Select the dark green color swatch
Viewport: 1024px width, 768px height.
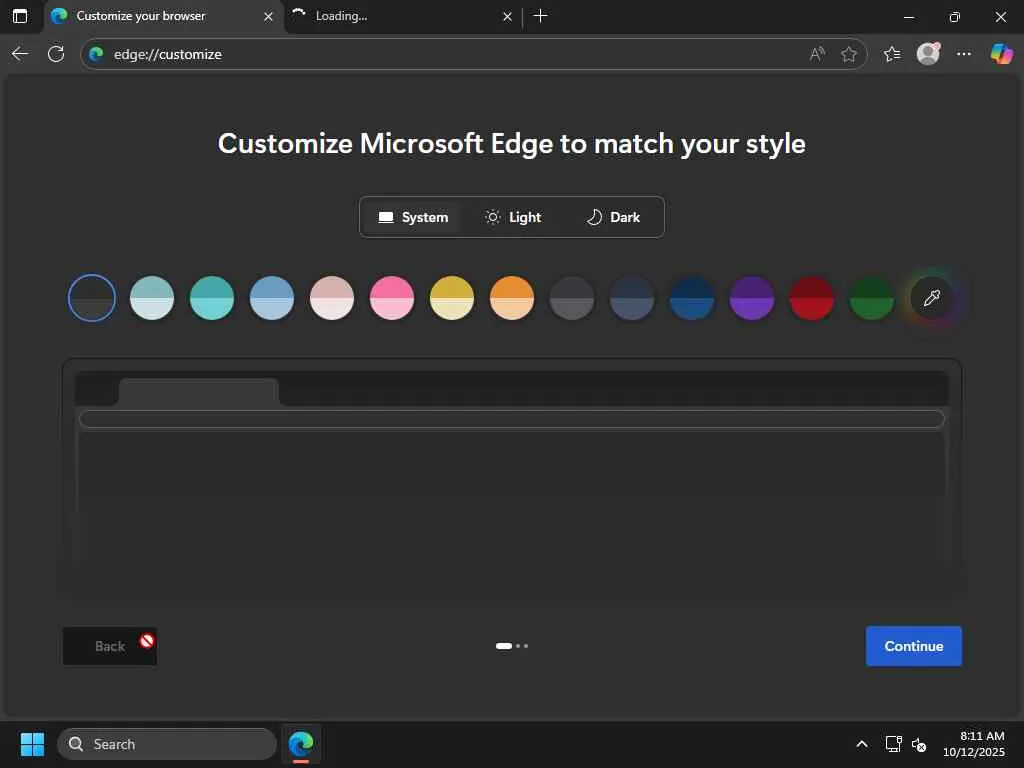pos(872,298)
